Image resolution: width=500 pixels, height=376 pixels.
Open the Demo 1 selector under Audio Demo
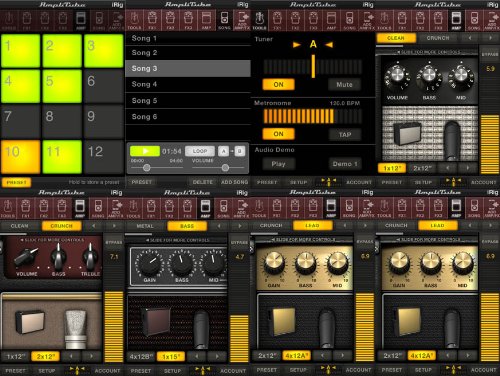[345, 164]
